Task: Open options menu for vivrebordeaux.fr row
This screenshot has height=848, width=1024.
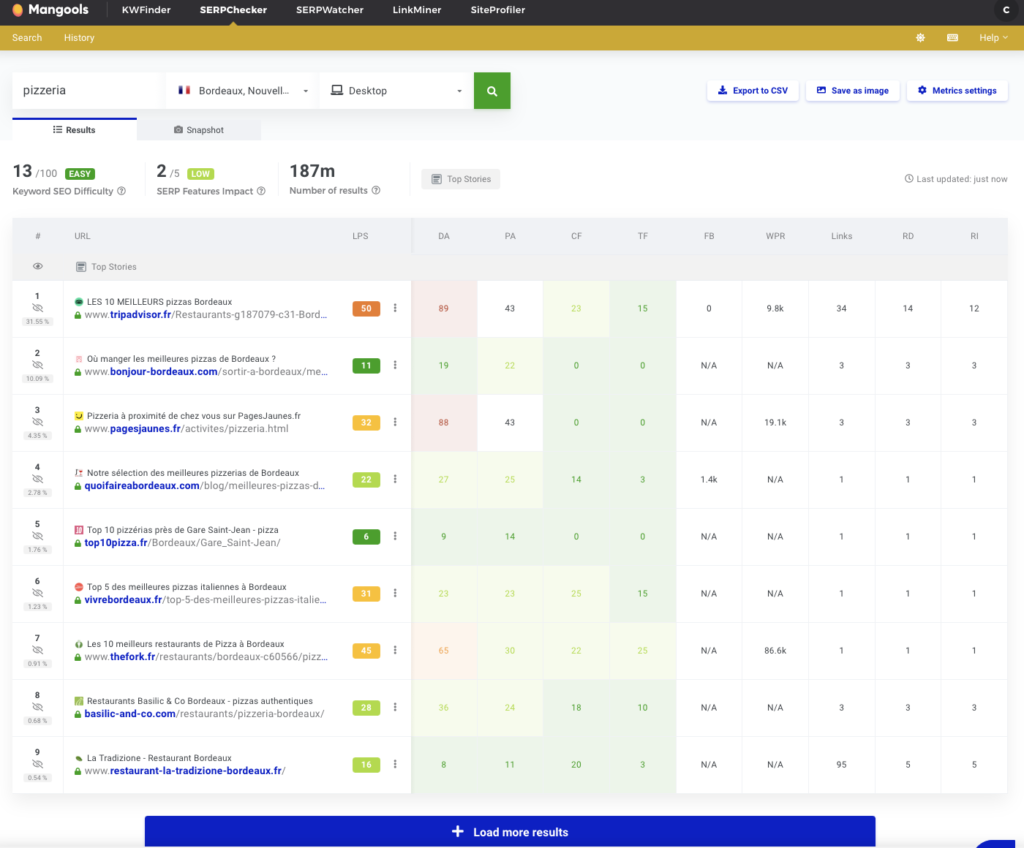Action: tap(395, 593)
